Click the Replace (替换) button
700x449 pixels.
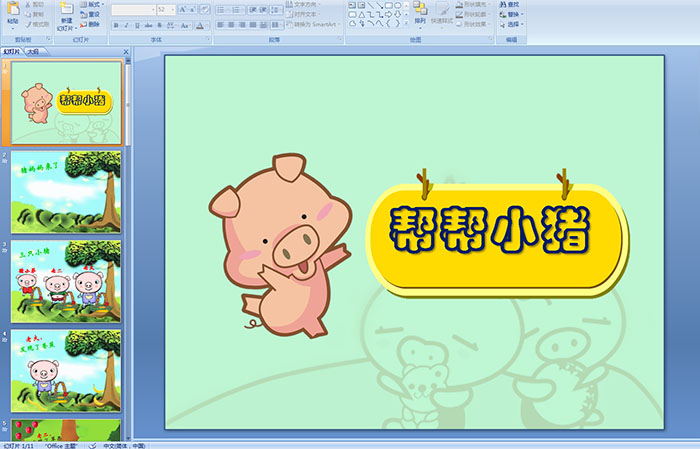(512, 14)
